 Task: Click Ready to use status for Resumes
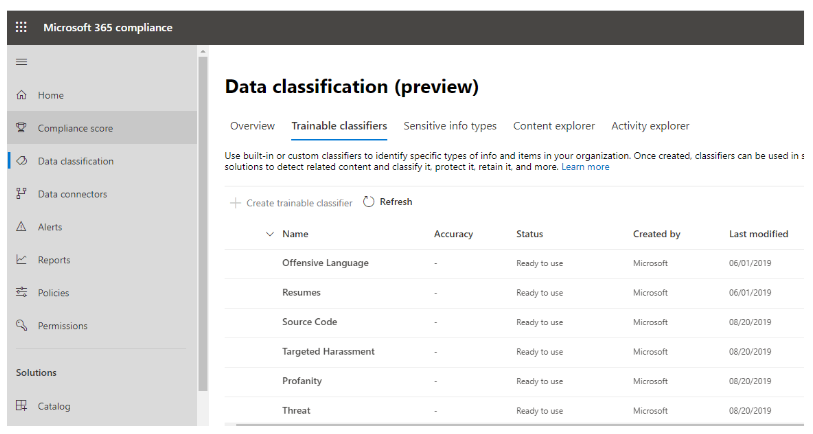539,293
